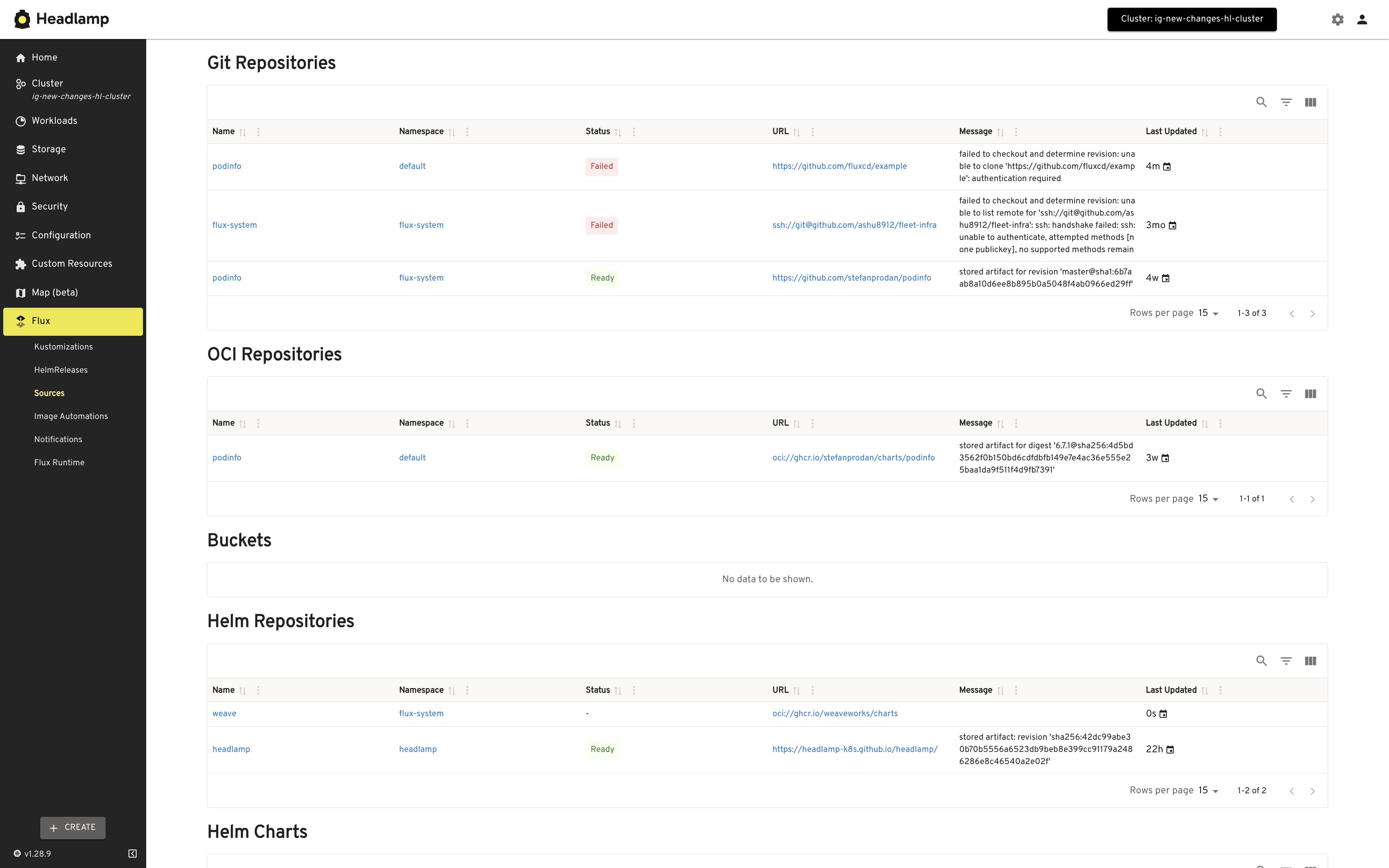Click the filter icon in OCI Repositories table
This screenshot has height=868, width=1389.
tap(1286, 394)
